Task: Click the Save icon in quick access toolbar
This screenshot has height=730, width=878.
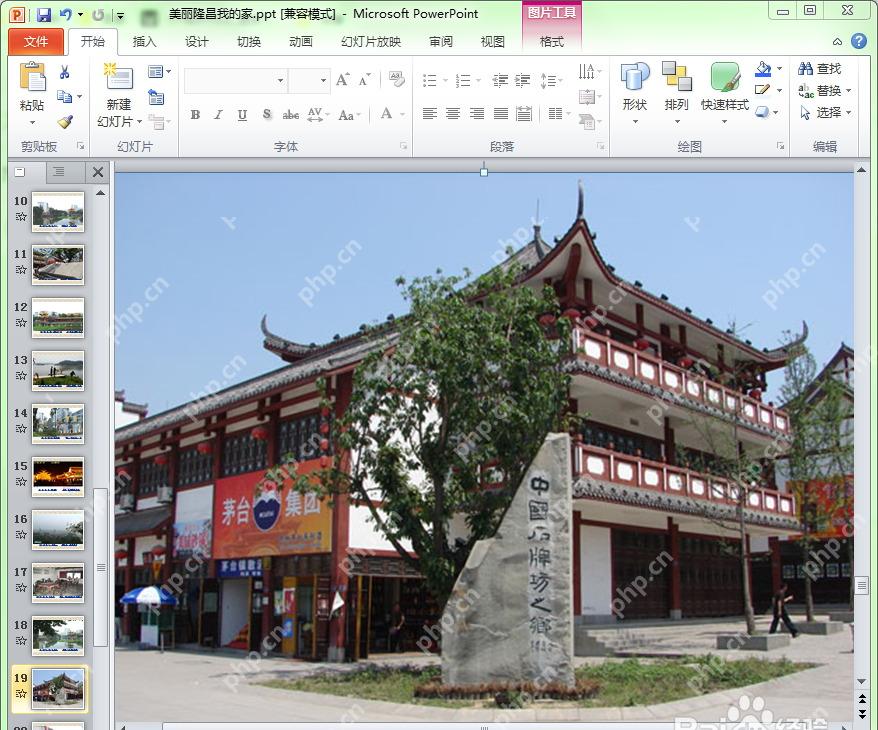Action: 44,15
